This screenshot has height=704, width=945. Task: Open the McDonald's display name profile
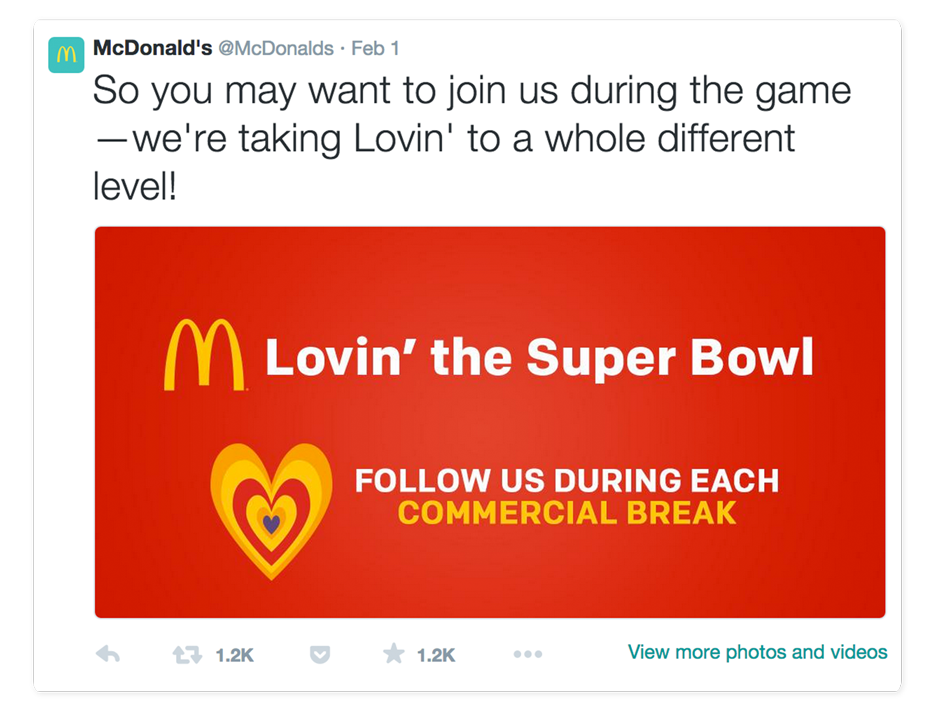click(x=152, y=48)
